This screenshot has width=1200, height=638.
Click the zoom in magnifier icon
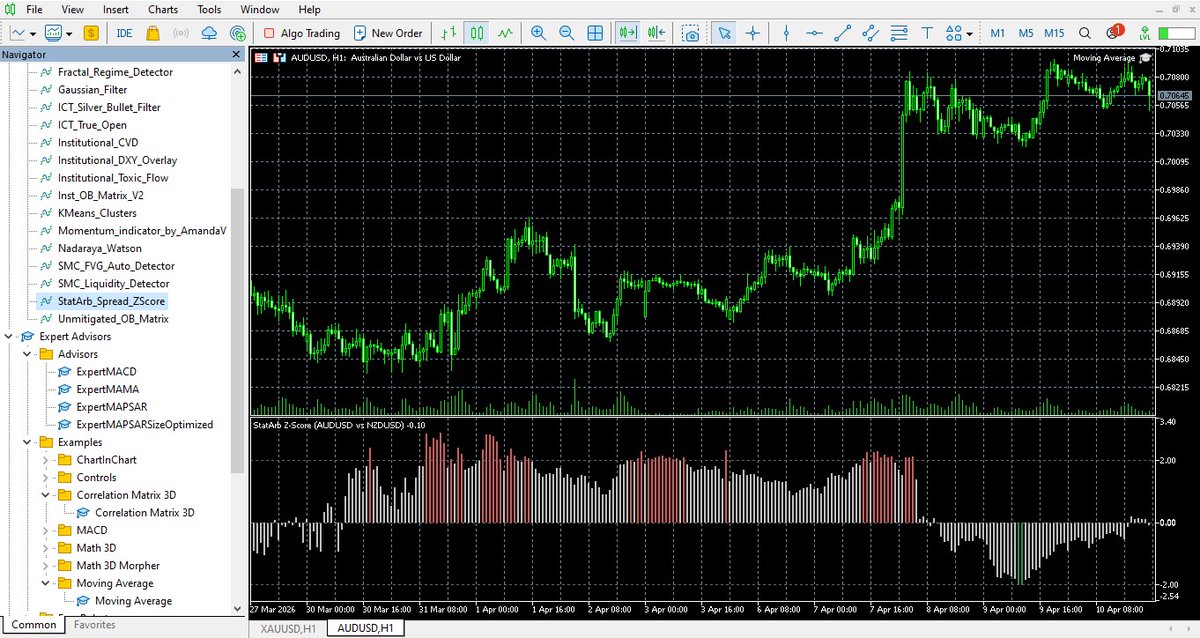click(x=539, y=33)
